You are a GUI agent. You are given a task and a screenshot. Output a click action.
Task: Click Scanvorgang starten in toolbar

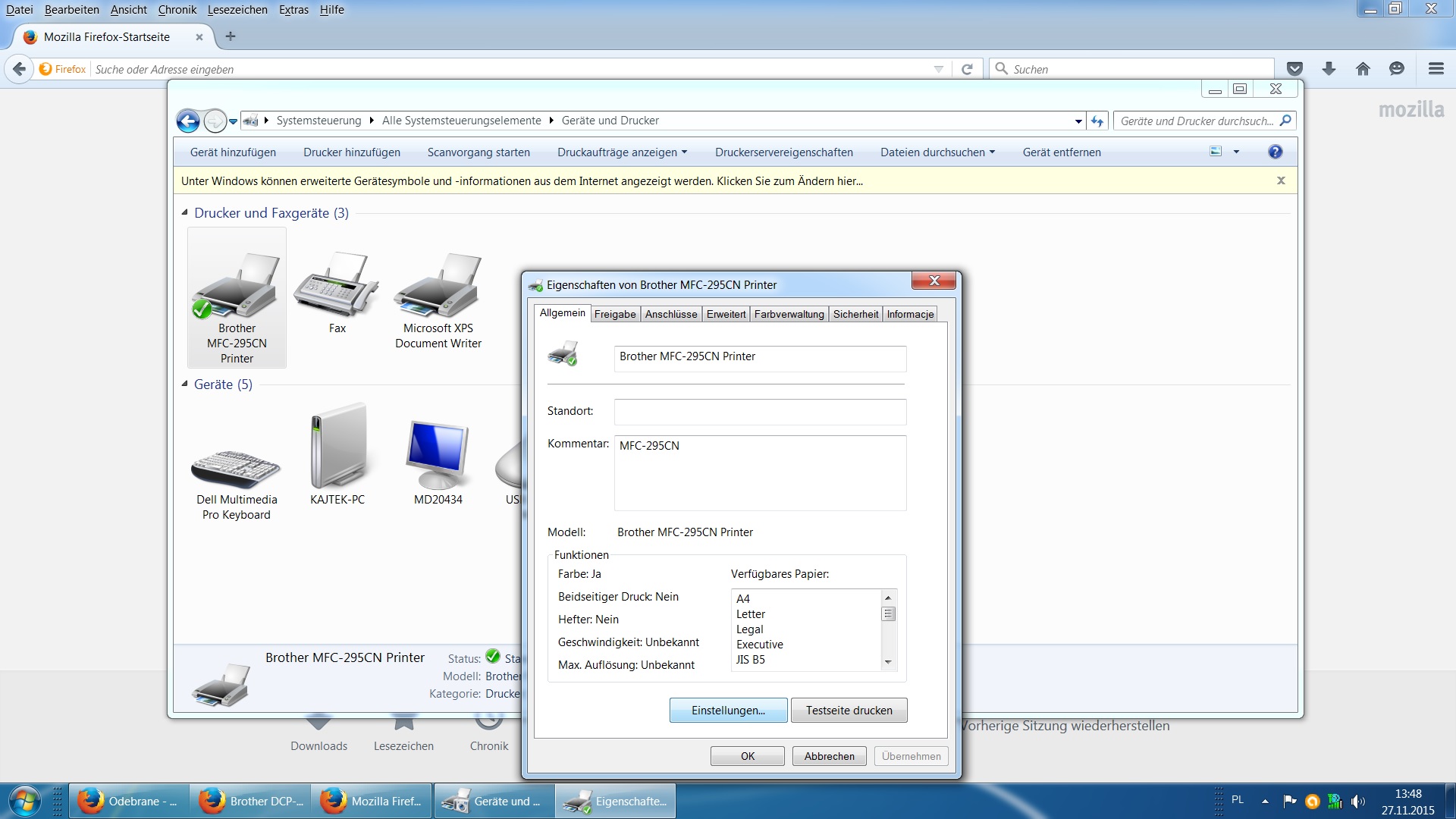(479, 152)
